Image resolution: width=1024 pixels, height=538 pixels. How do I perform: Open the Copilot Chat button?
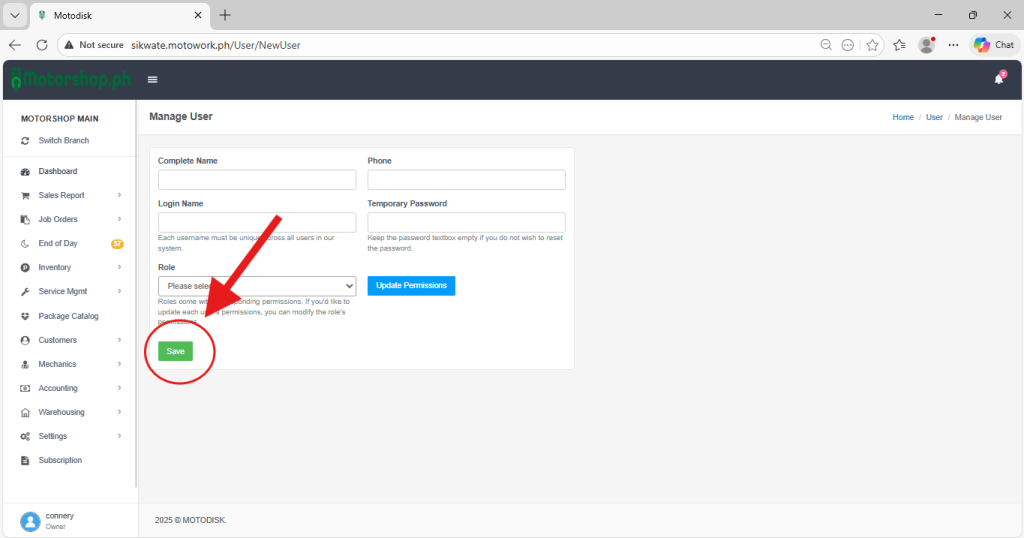pos(994,45)
